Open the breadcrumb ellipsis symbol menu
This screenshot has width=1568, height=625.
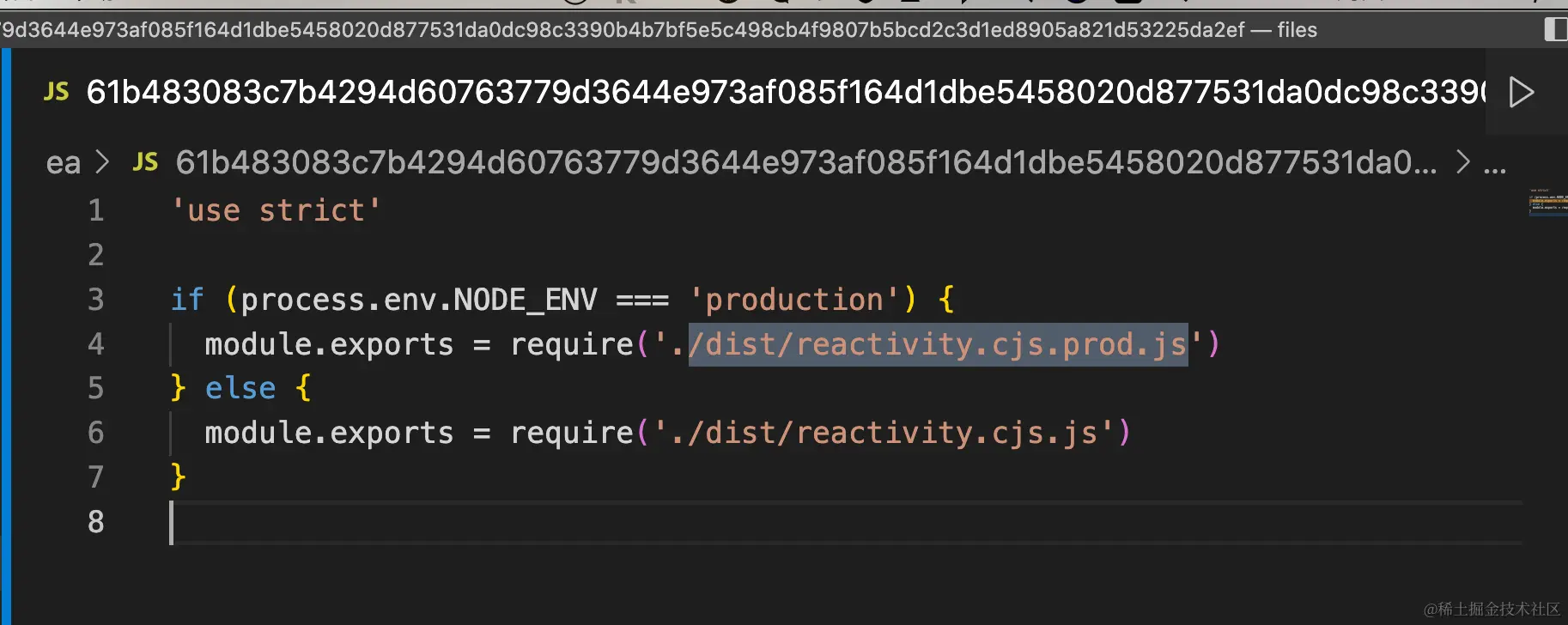coord(1495,163)
